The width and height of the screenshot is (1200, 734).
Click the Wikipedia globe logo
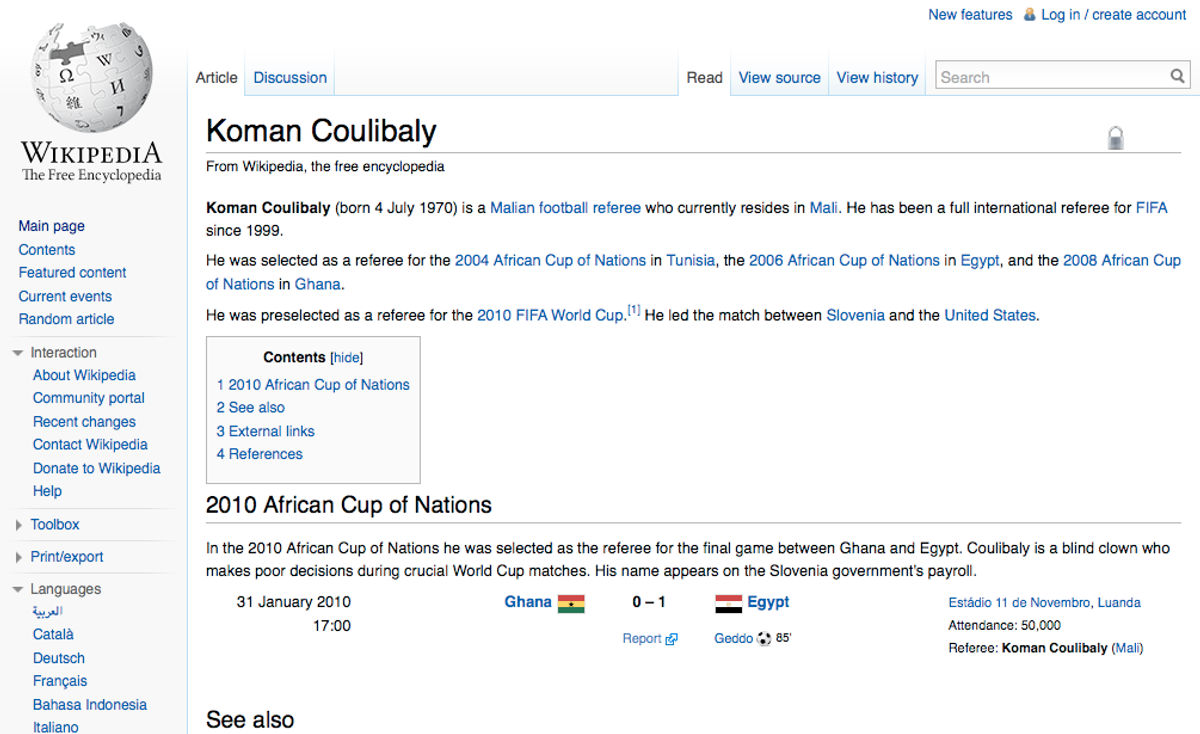(x=92, y=78)
